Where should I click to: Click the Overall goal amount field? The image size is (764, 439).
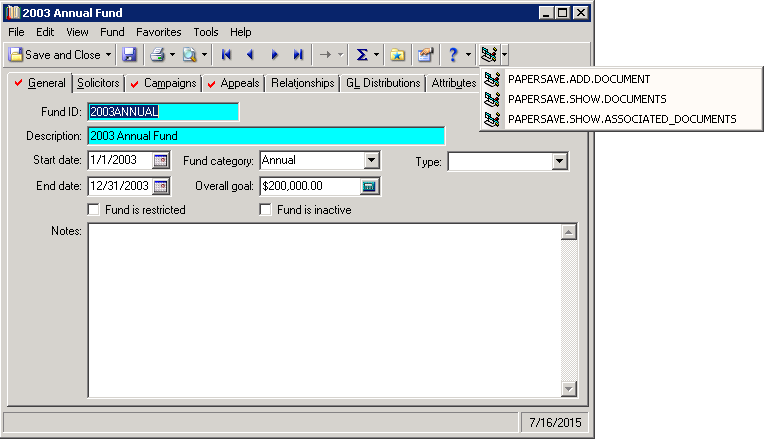pos(310,186)
